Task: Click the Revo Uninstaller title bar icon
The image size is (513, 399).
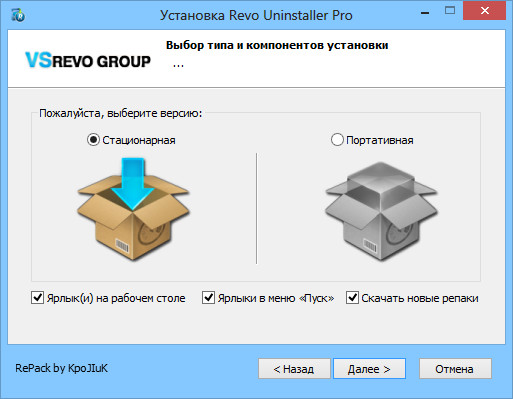Action: (18, 15)
